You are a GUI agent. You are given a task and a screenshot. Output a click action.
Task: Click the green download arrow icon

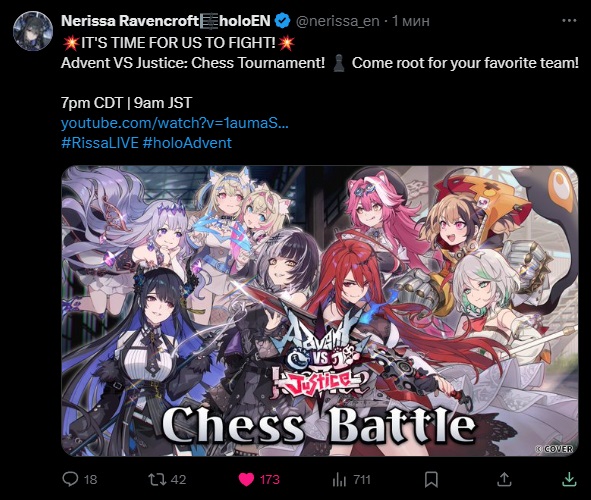click(x=569, y=479)
